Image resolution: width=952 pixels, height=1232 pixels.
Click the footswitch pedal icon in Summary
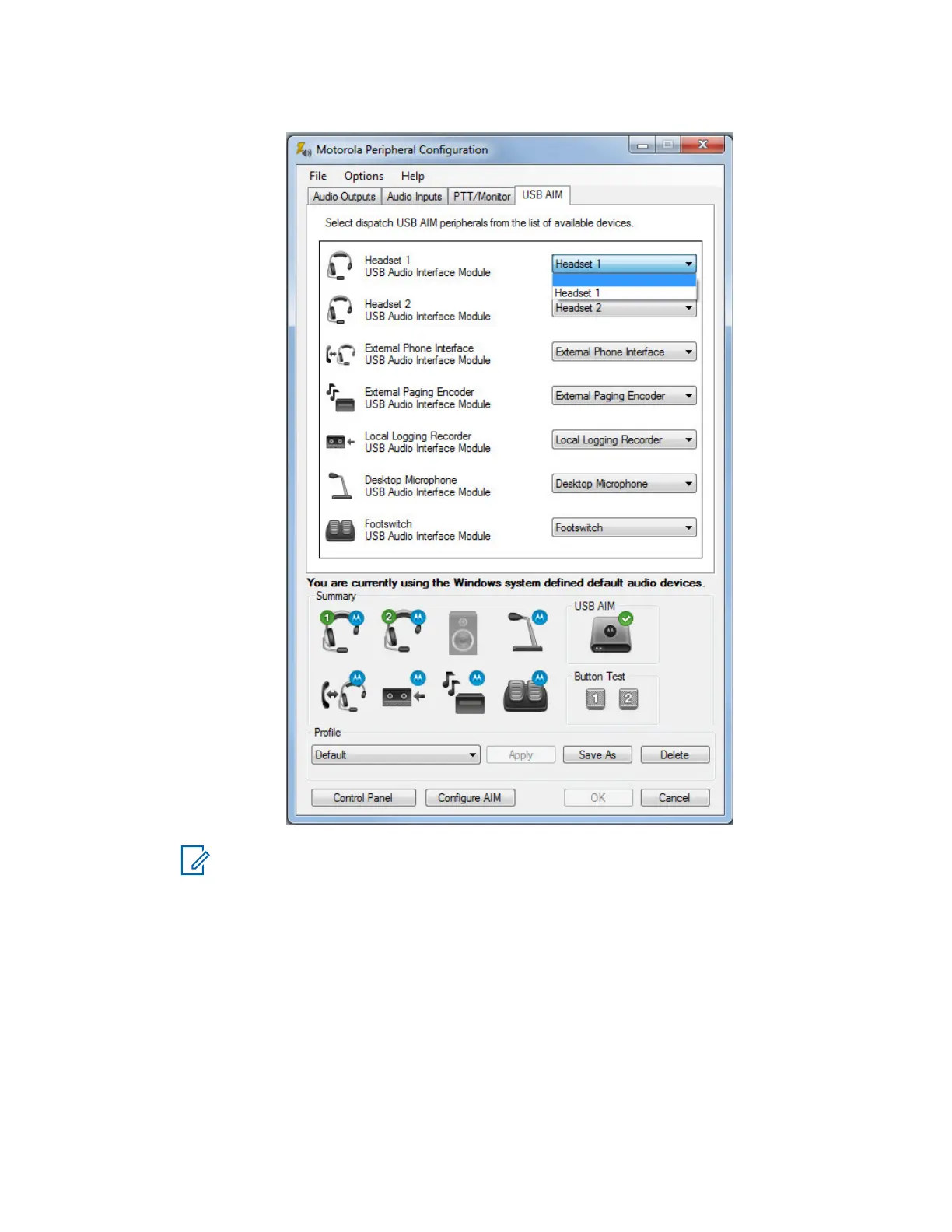pyautogui.click(x=526, y=691)
